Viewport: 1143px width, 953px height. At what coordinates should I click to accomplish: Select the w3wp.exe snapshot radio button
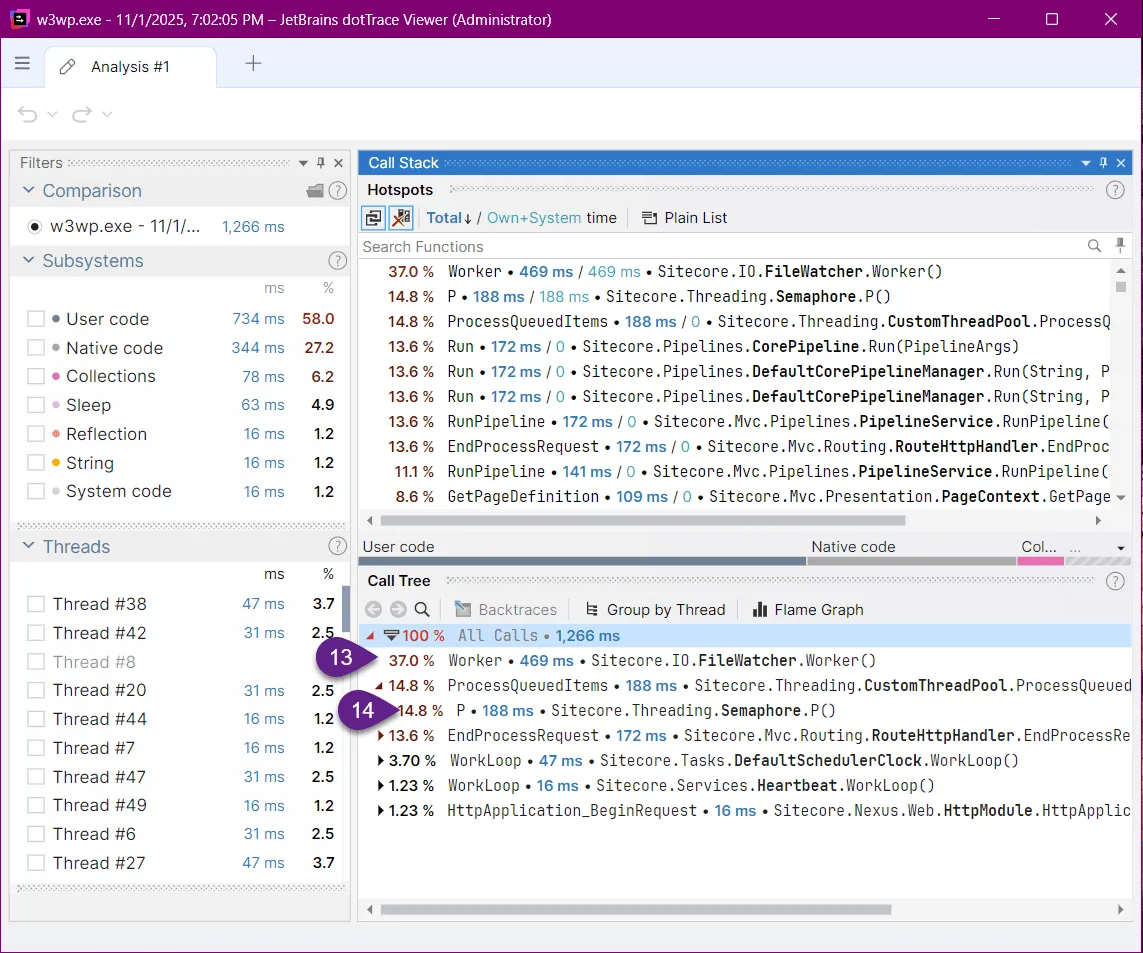(35, 226)
